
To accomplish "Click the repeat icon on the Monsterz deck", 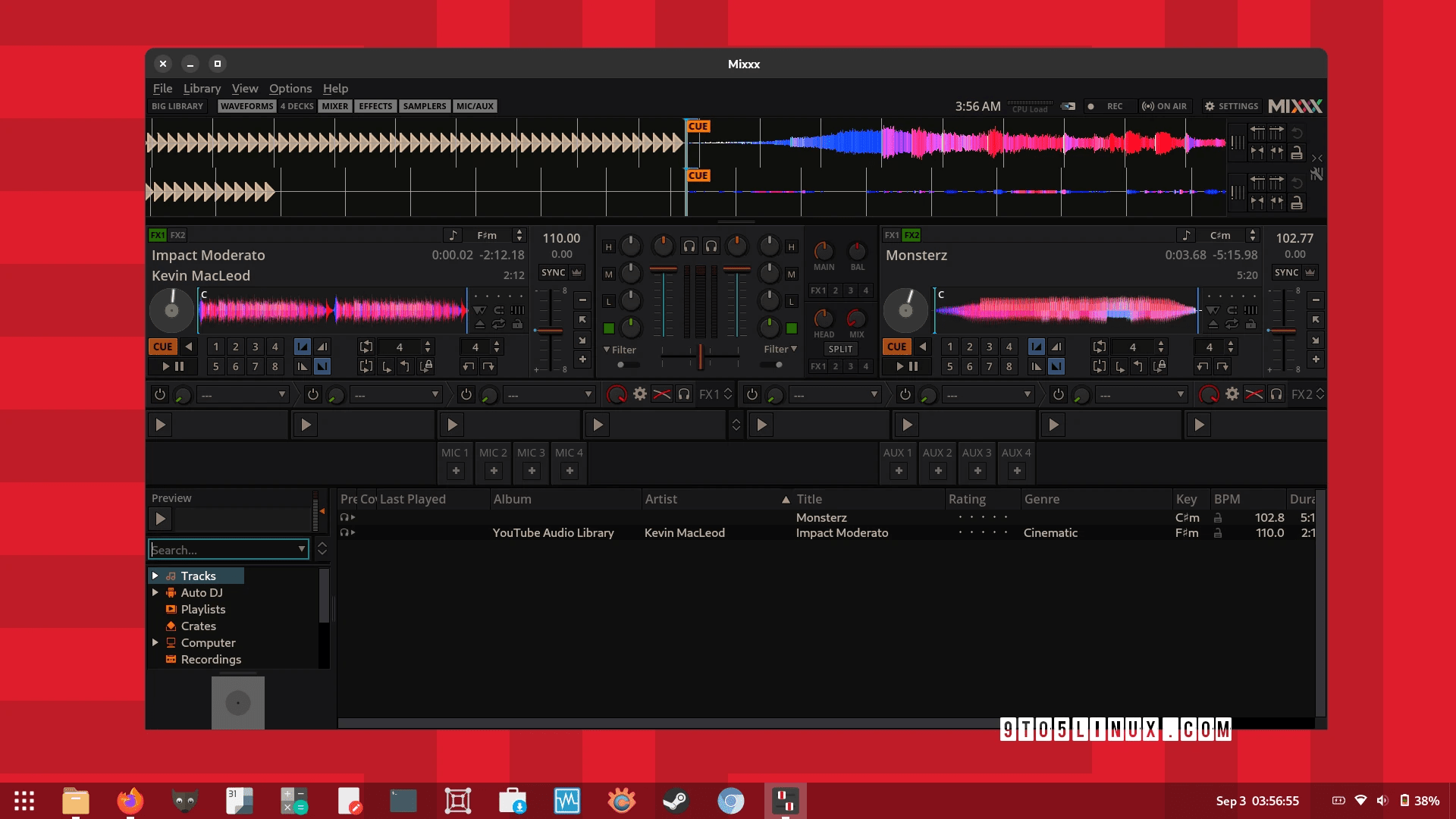I will tap(1232, 324).
